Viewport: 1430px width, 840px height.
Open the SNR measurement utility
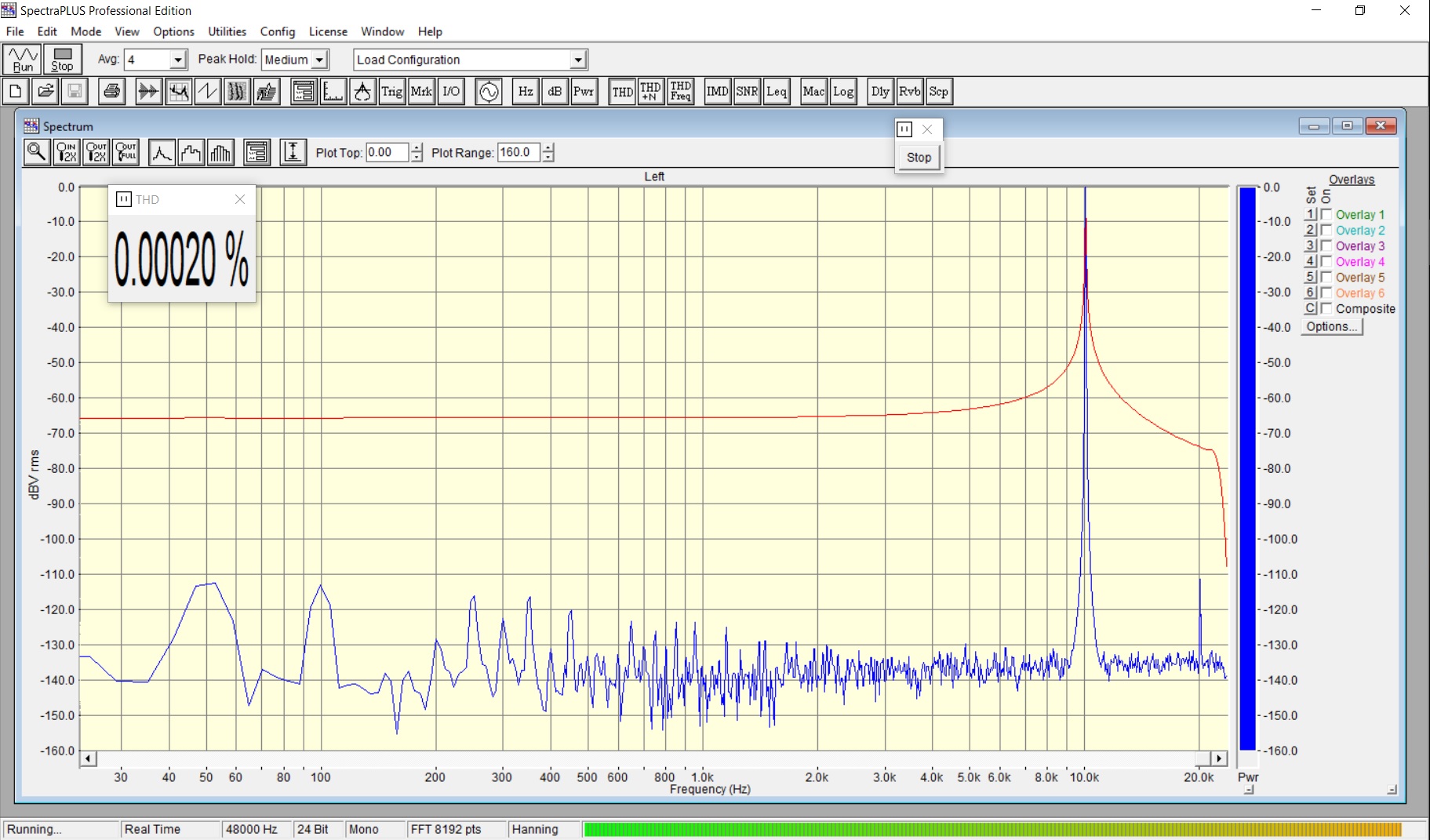tap(747, 92)
